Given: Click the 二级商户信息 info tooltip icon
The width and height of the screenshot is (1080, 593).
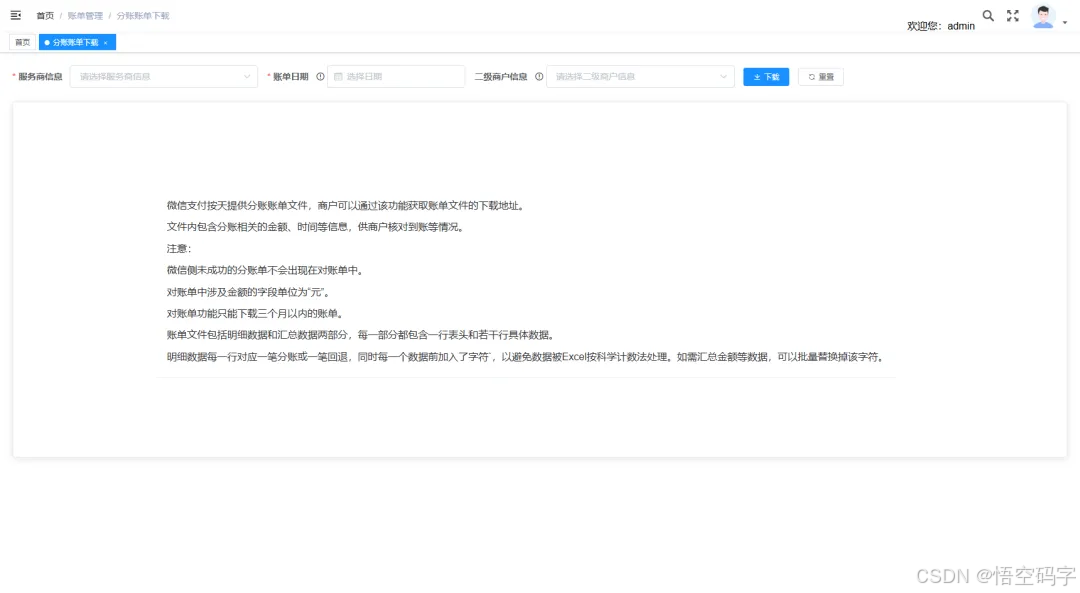Looking at the screenshot, I should (539, 76).
